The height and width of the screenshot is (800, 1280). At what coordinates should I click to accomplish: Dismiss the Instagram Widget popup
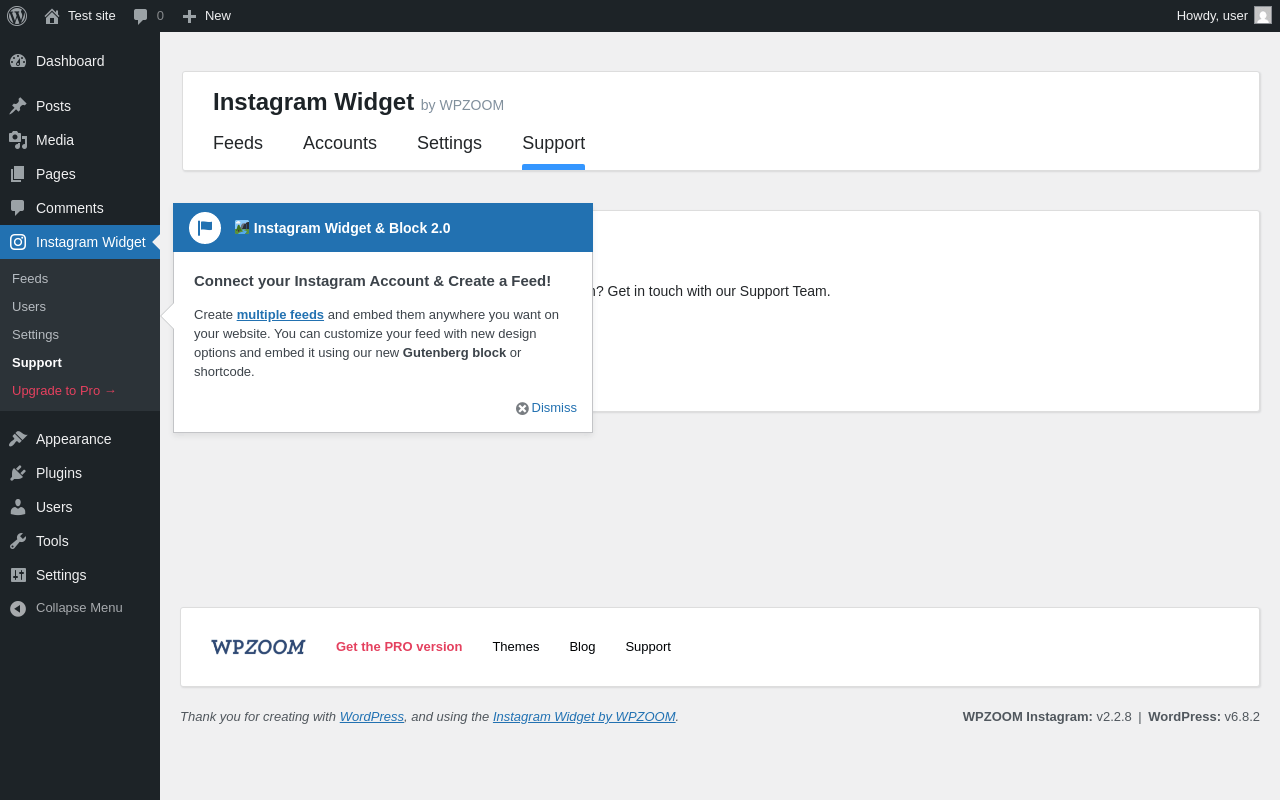click(554, 408)
